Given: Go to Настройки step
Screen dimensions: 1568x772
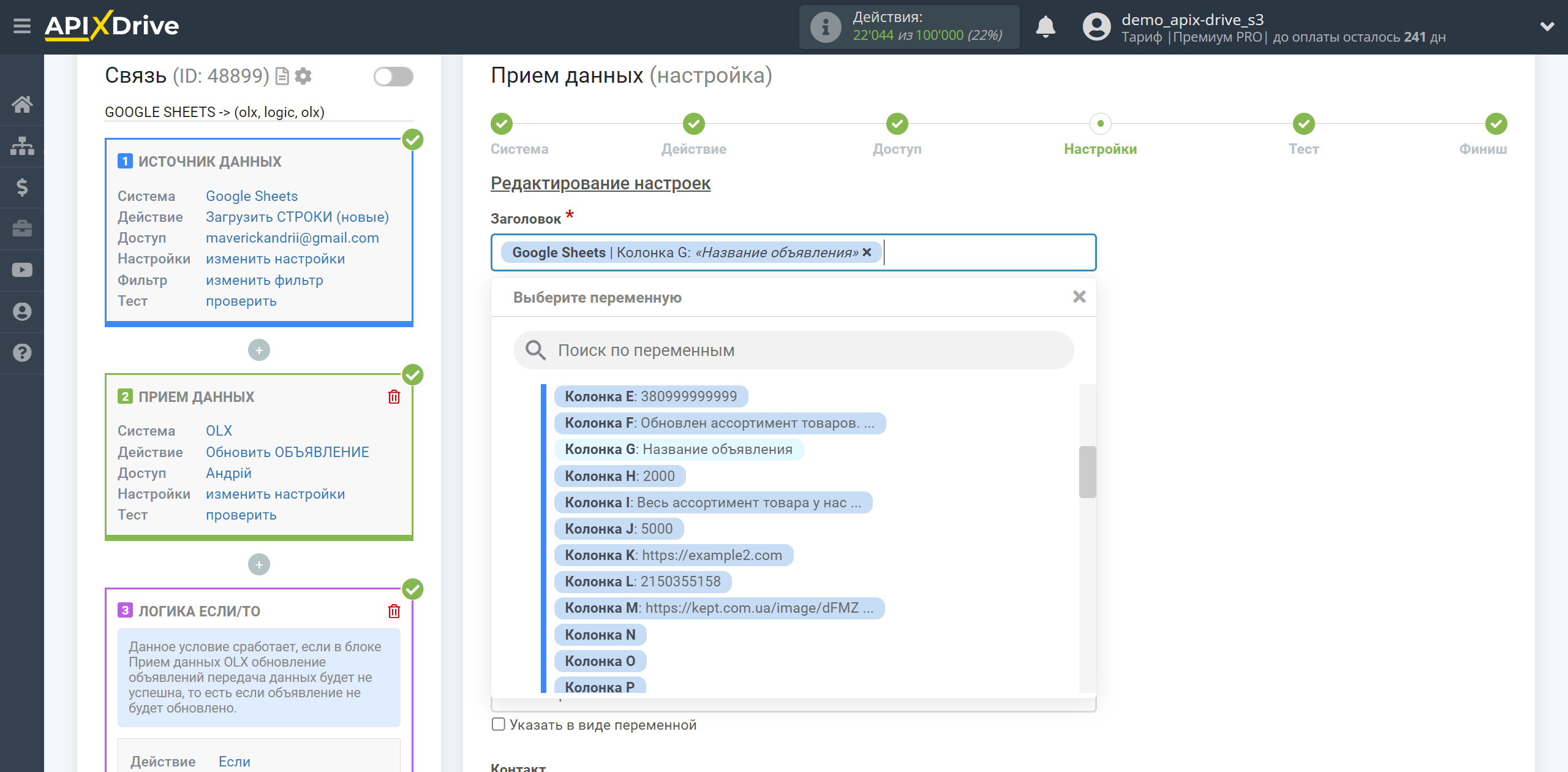Looking at the screenshot, I should tap(1101, 124).
